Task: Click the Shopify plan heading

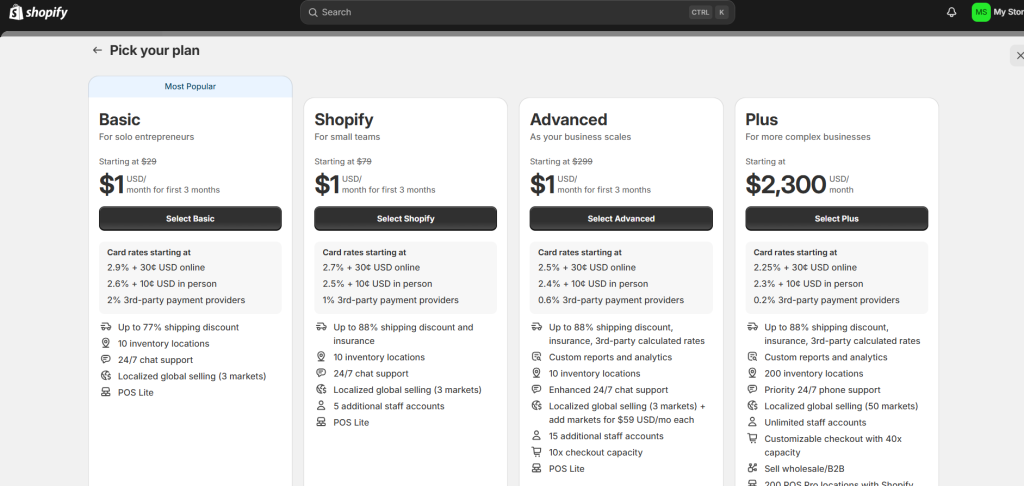Action: [344, 120]
